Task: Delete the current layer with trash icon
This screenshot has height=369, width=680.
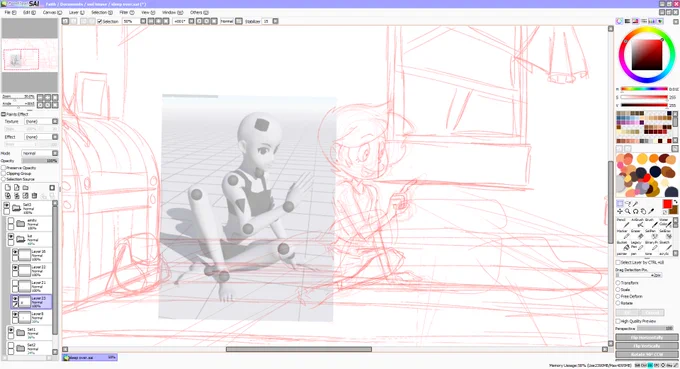Action: 34,196
